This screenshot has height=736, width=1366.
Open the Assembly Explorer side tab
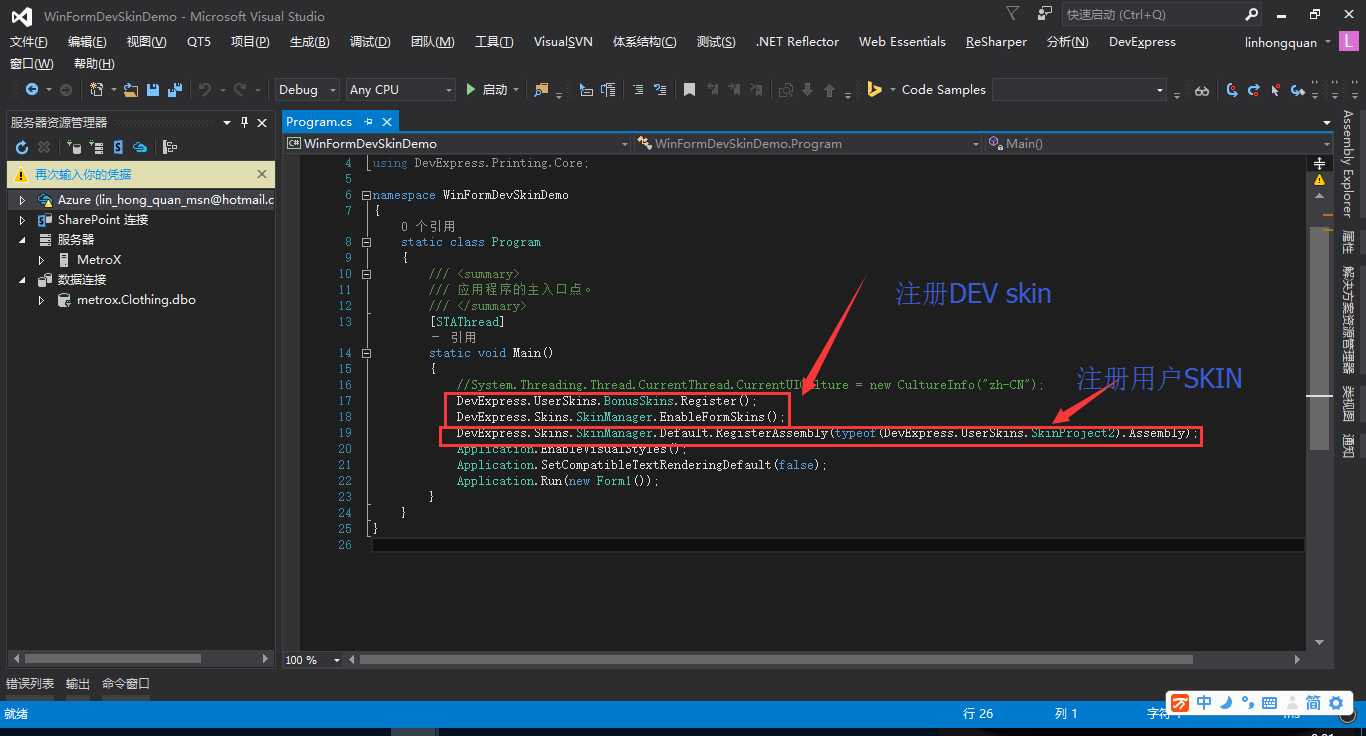coord(1348,163)
